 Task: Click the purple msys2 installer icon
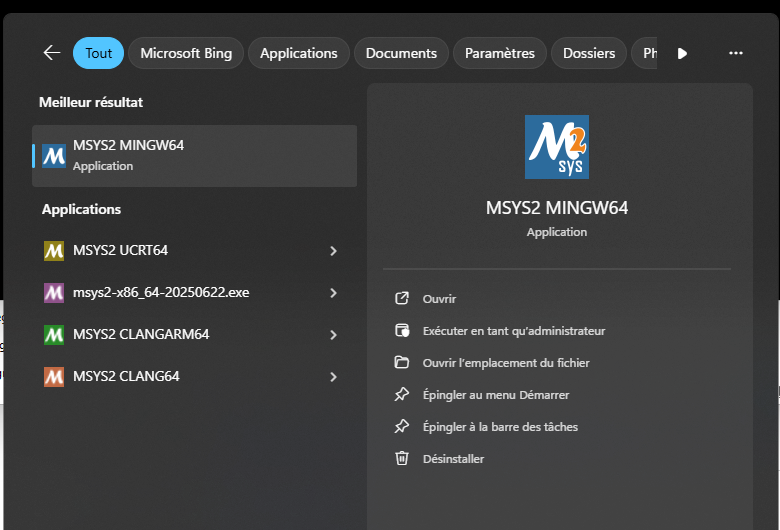coord(54,293)
